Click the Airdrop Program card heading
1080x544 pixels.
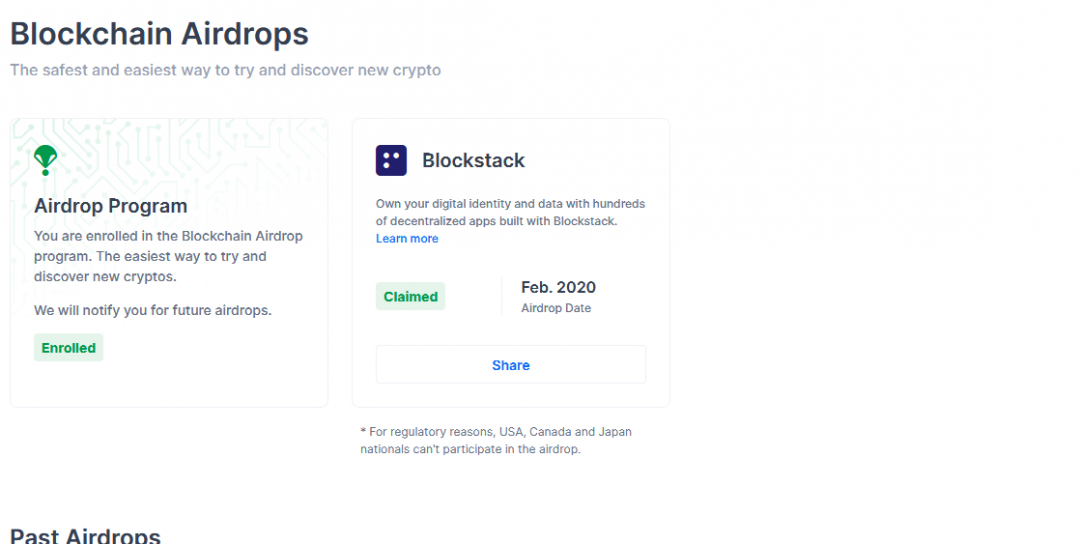[x=110, y=206]
